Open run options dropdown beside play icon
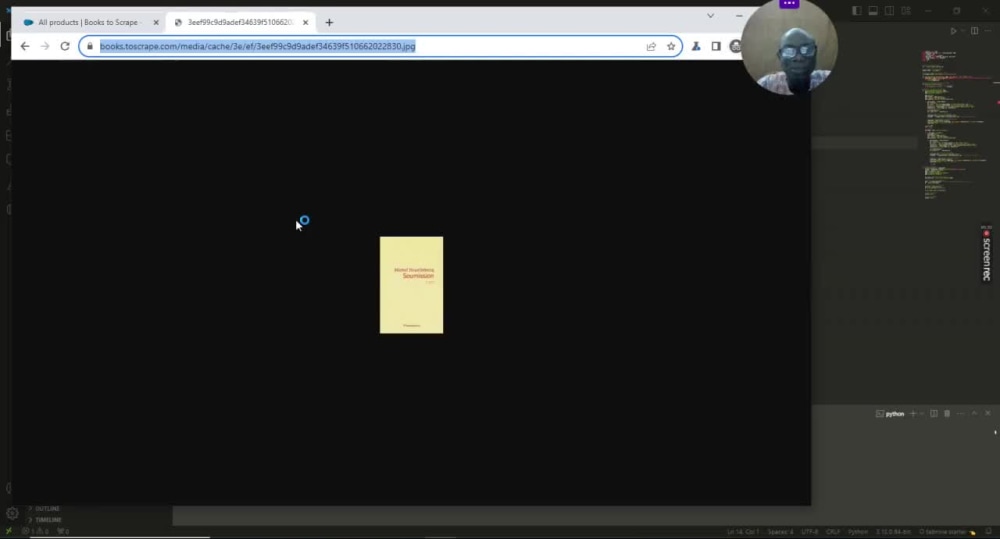The image size is (1000, 539). pyautogui.click(x=962, y=31)
